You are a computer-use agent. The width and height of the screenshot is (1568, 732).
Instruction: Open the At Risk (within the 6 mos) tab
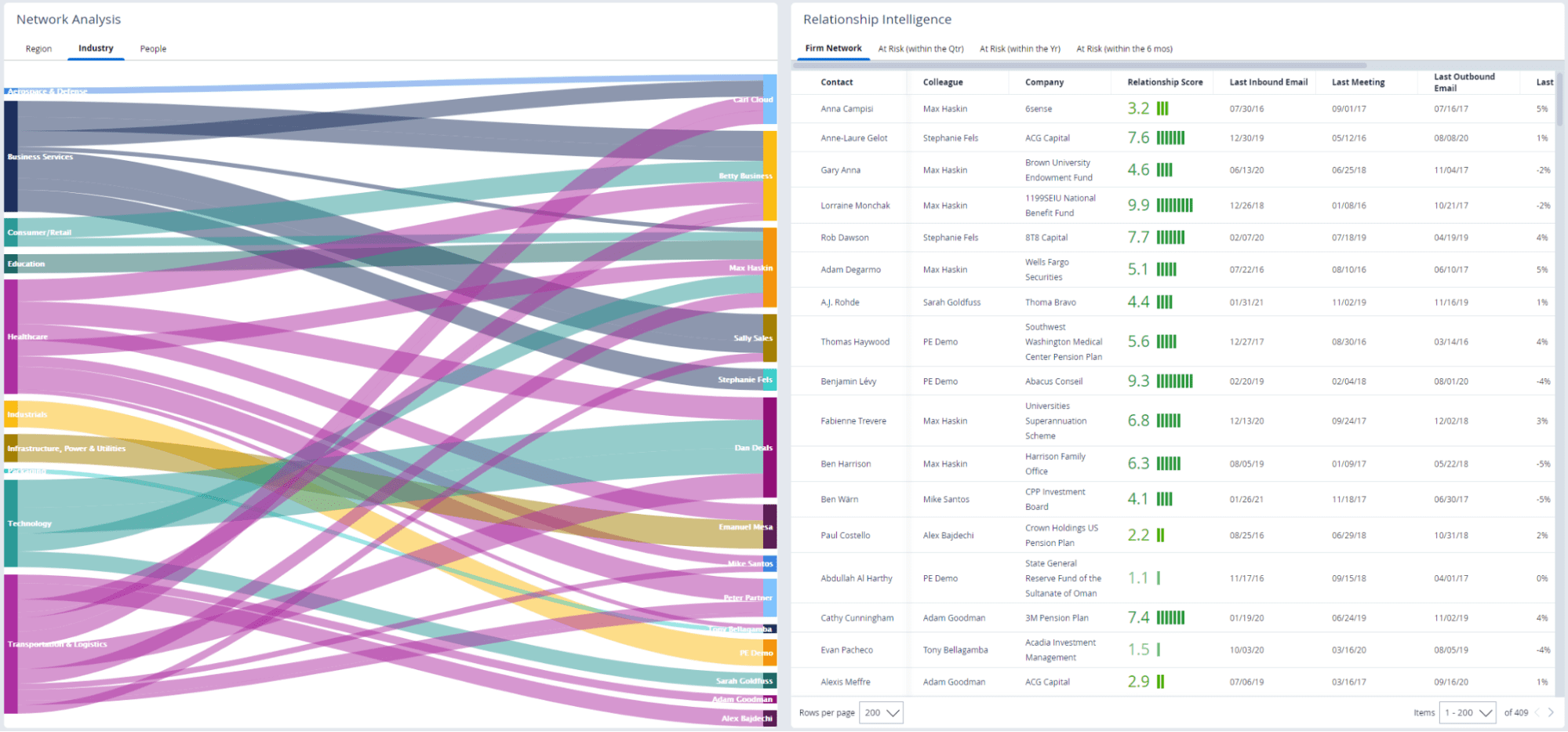point(1124,49)
